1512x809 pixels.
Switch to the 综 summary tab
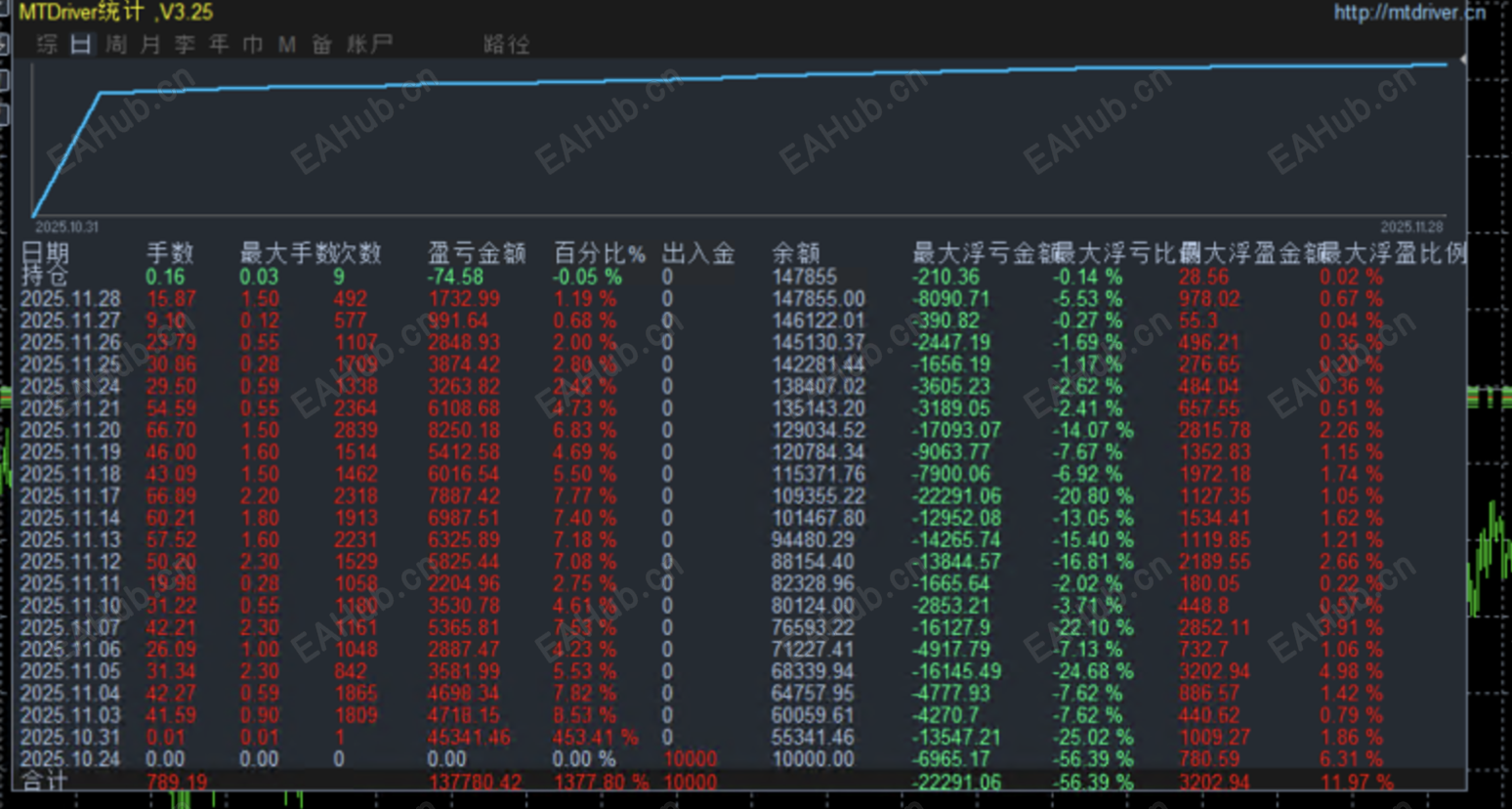tap(47, 45)
